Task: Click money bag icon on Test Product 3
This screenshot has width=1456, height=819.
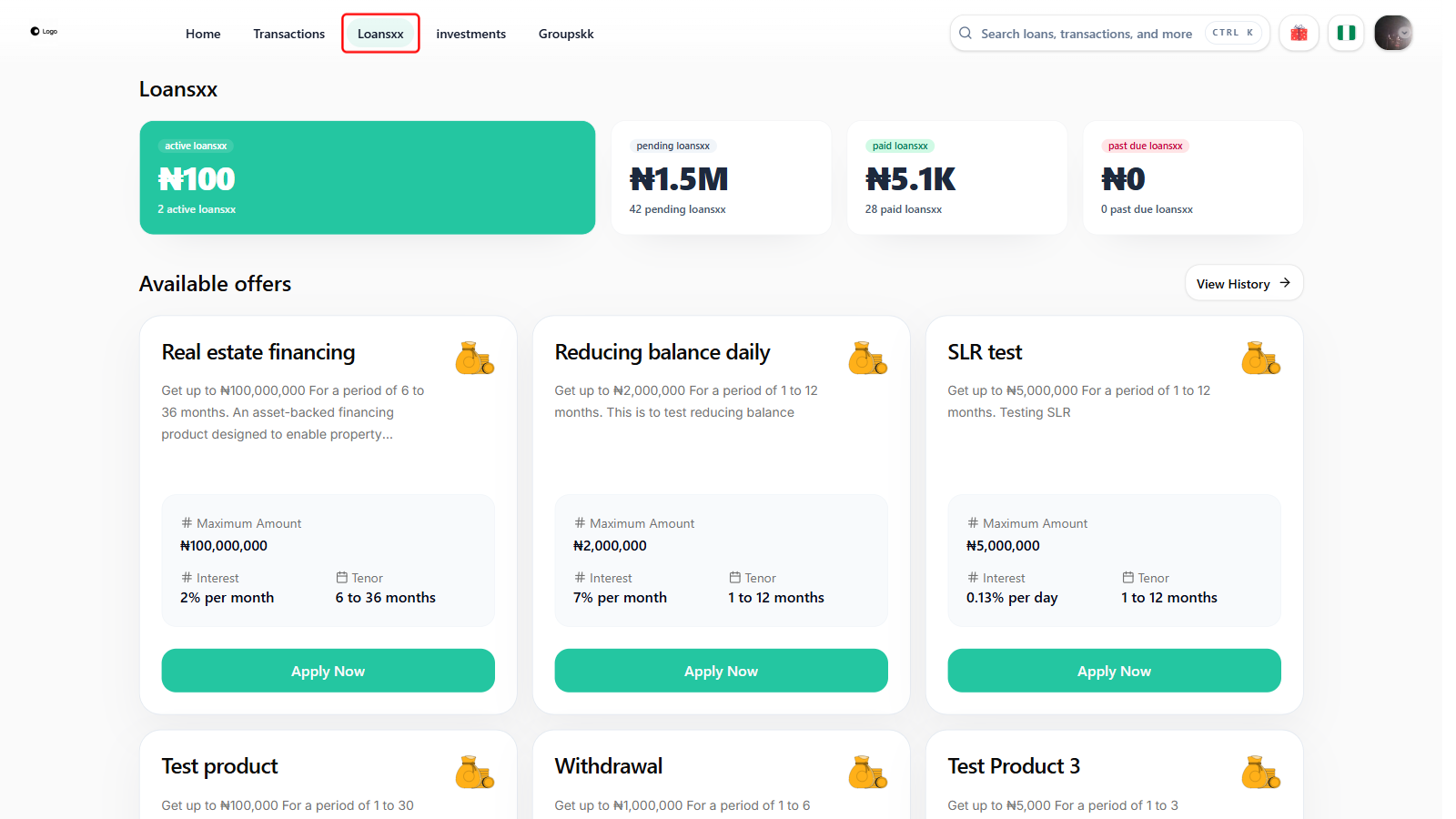Action: coord(1260,772)
